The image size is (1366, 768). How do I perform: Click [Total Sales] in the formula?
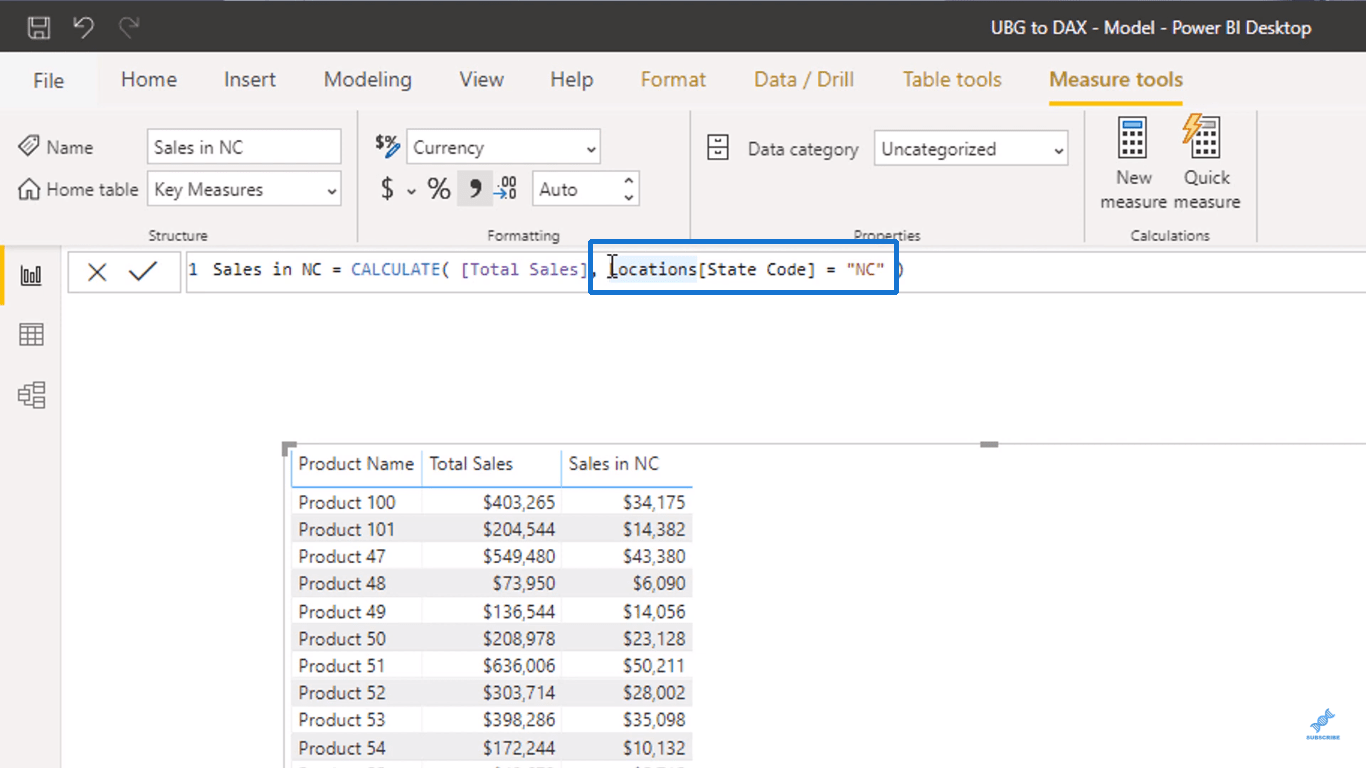coord(524,270)
